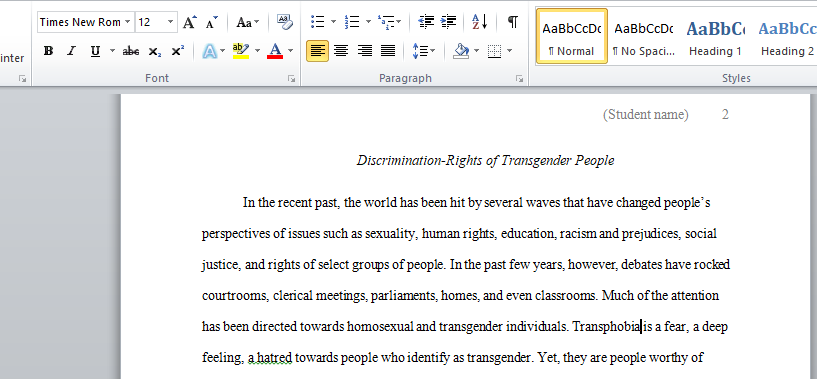
Task: Toggle Superscript formatting
Action: (x=178, y=51)
